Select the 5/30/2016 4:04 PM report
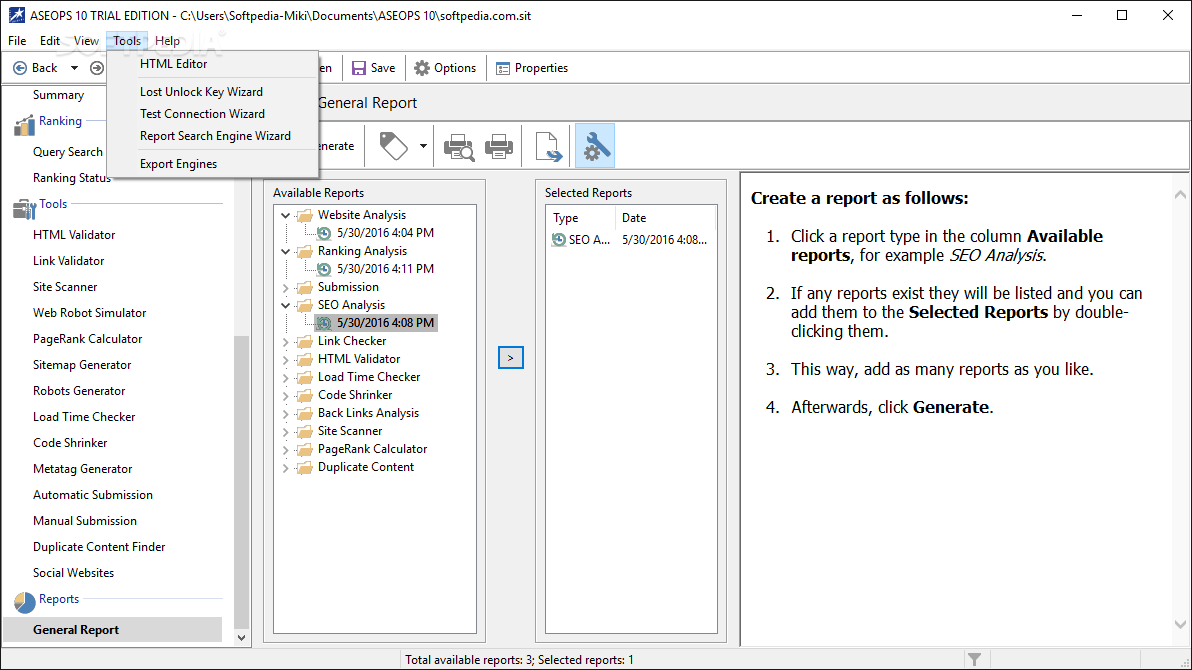Screen dimensions: 1192x670 coord(385,233)
